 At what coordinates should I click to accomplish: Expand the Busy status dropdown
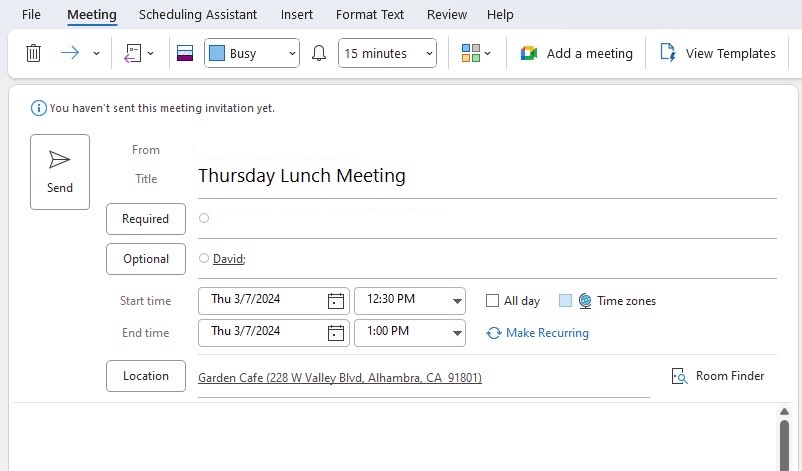click(x=252, y=53)
